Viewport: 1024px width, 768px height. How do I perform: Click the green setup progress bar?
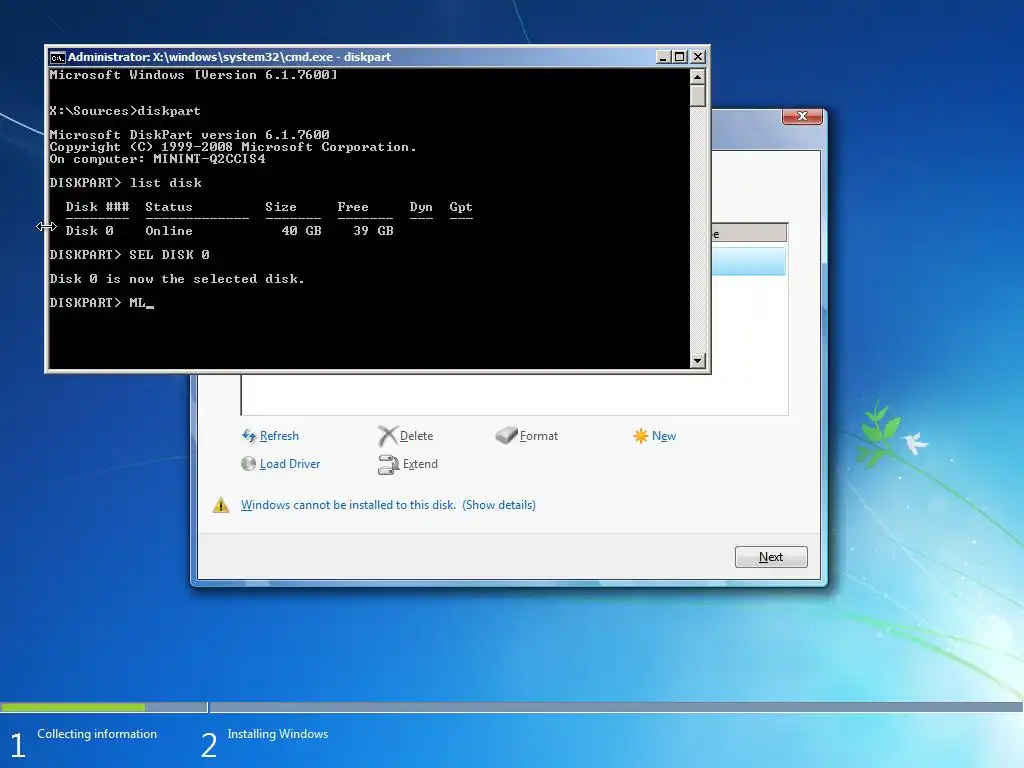click(73, 707)
